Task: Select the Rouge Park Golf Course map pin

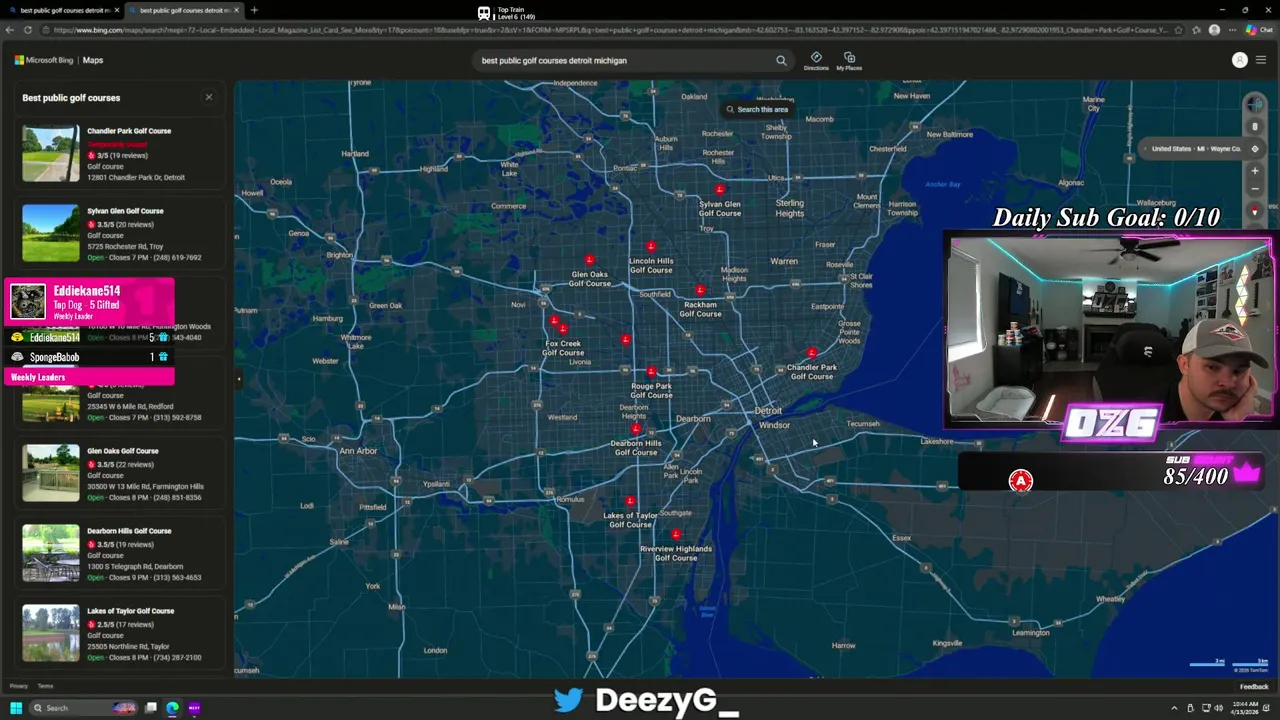Action: coord(651,372)
